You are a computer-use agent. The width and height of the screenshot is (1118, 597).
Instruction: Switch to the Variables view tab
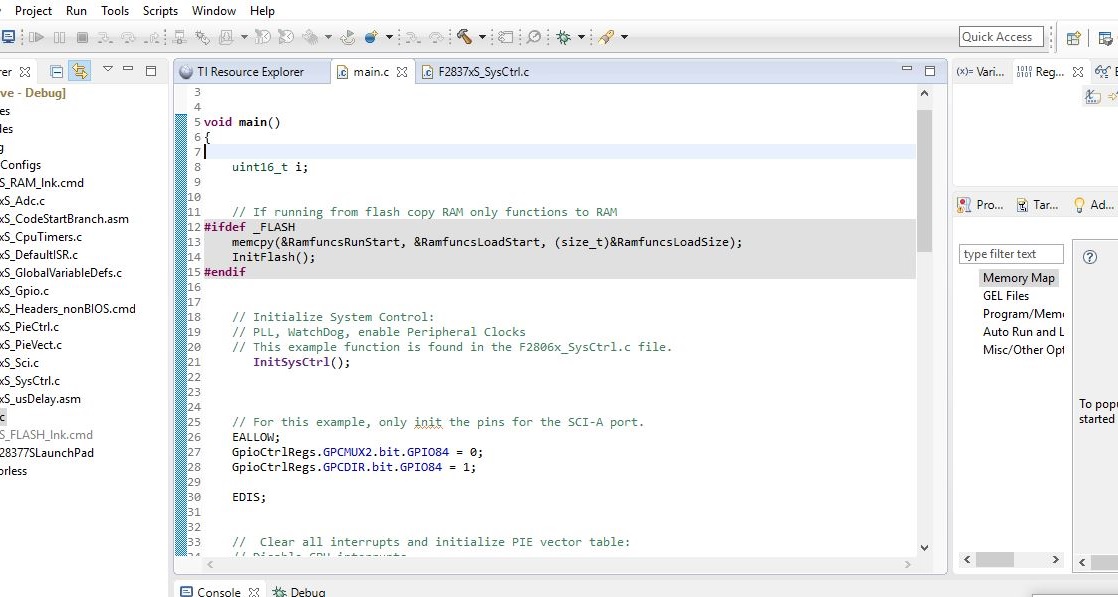pyautogui.click(x=980, y=72)
